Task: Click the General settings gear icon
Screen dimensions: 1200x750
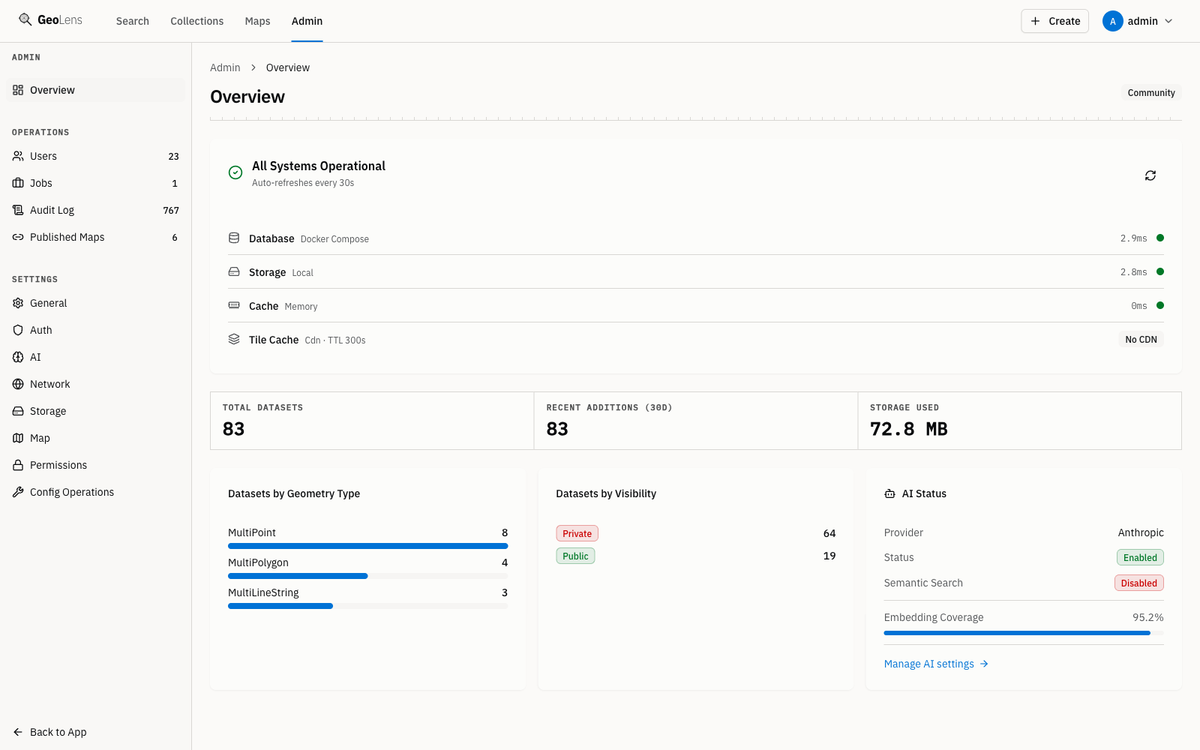Action: point(18,303)
